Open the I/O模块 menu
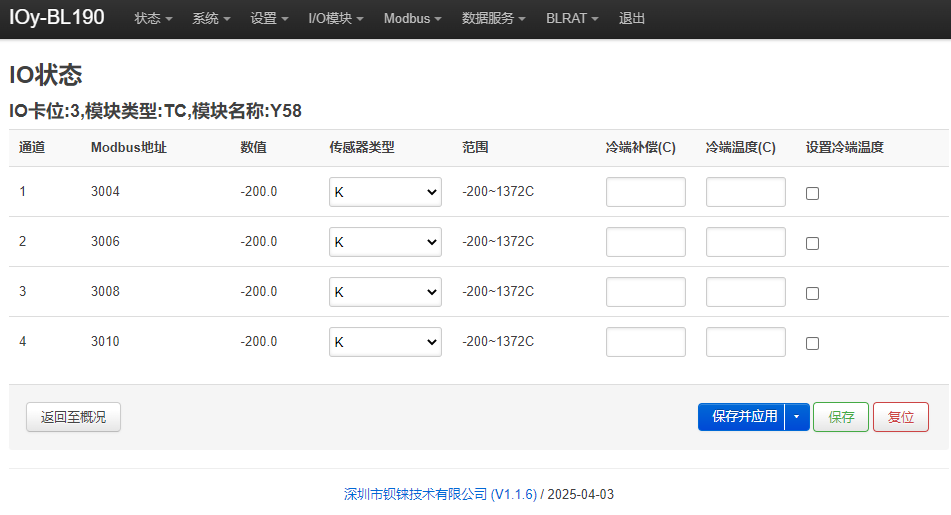Image resolution: width=951 pixels, height=515 pixels. point(335,19)
